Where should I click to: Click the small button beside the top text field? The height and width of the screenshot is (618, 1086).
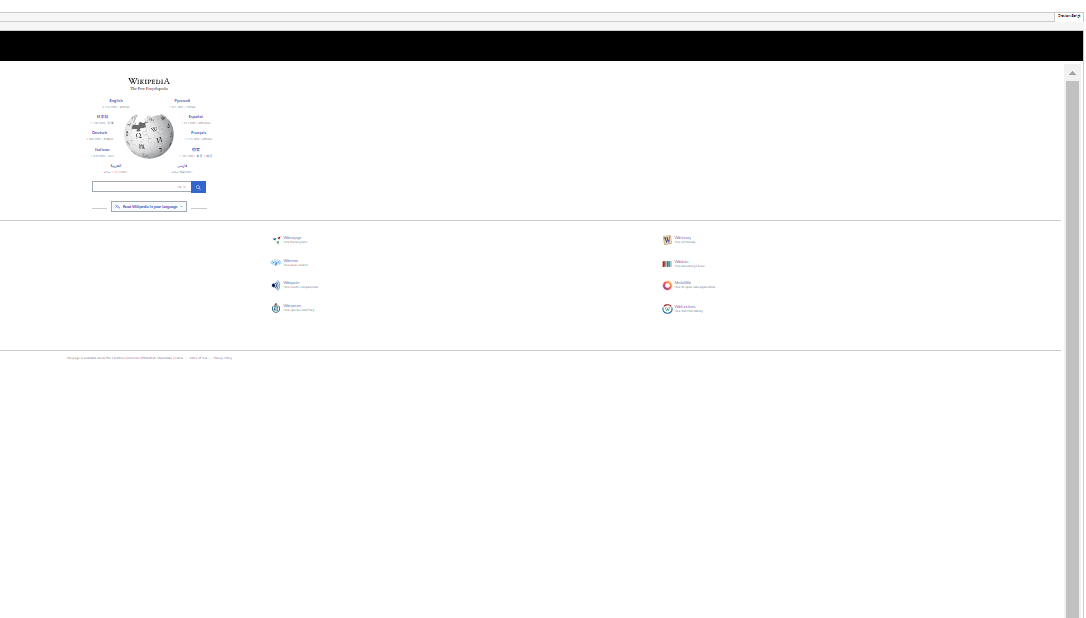1069,16
